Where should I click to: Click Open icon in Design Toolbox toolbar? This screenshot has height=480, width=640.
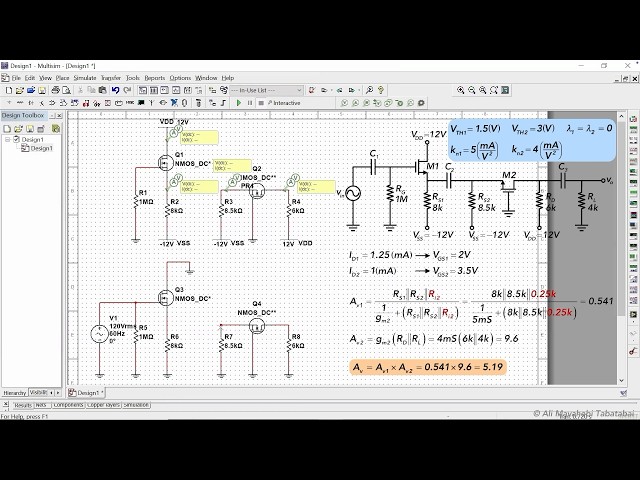18,129
